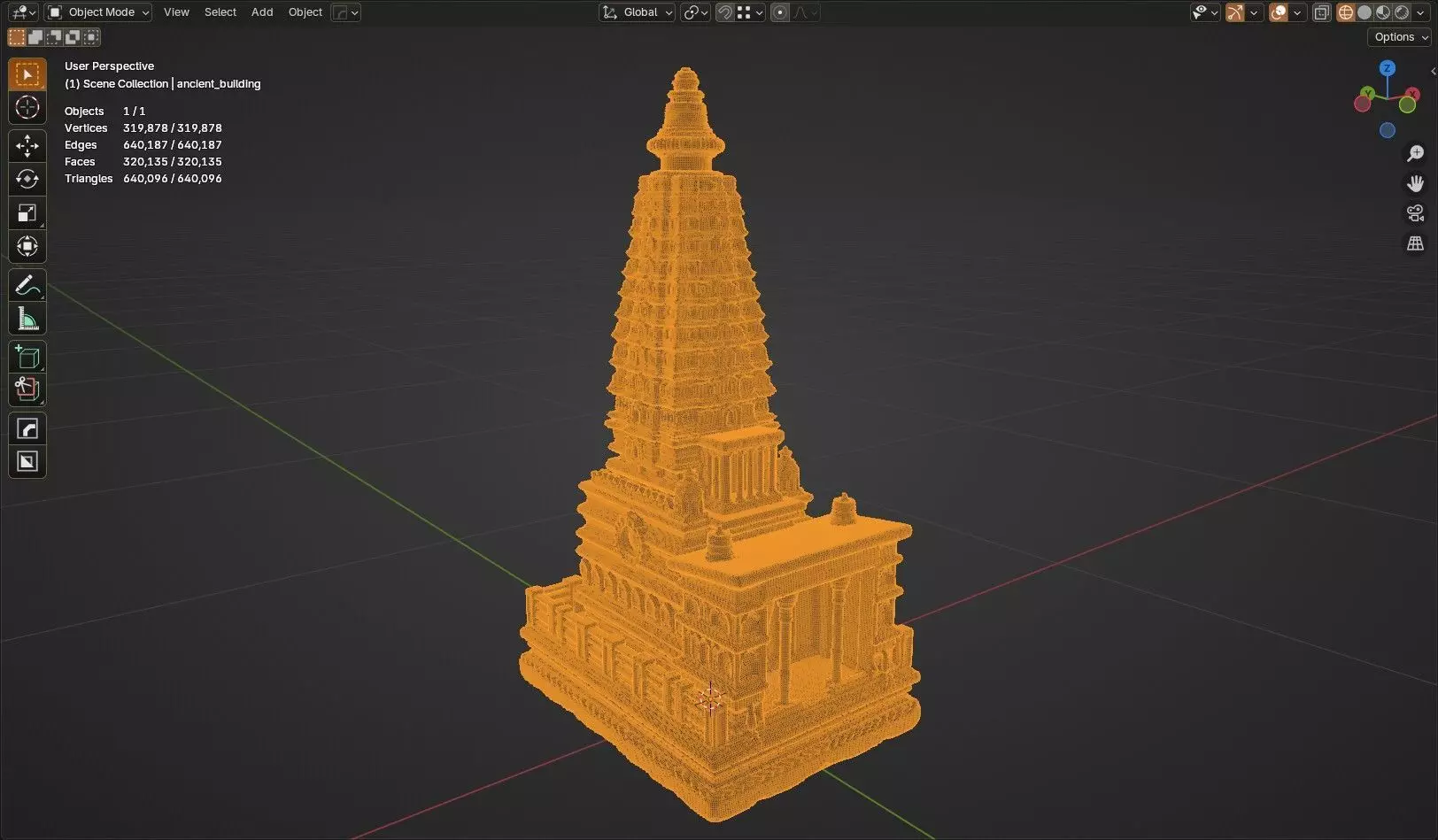Select the Rotate tool
Image resolution: width=1438 pixels, height=840 pixels.
pyautogui.click(x=27, y=180)
